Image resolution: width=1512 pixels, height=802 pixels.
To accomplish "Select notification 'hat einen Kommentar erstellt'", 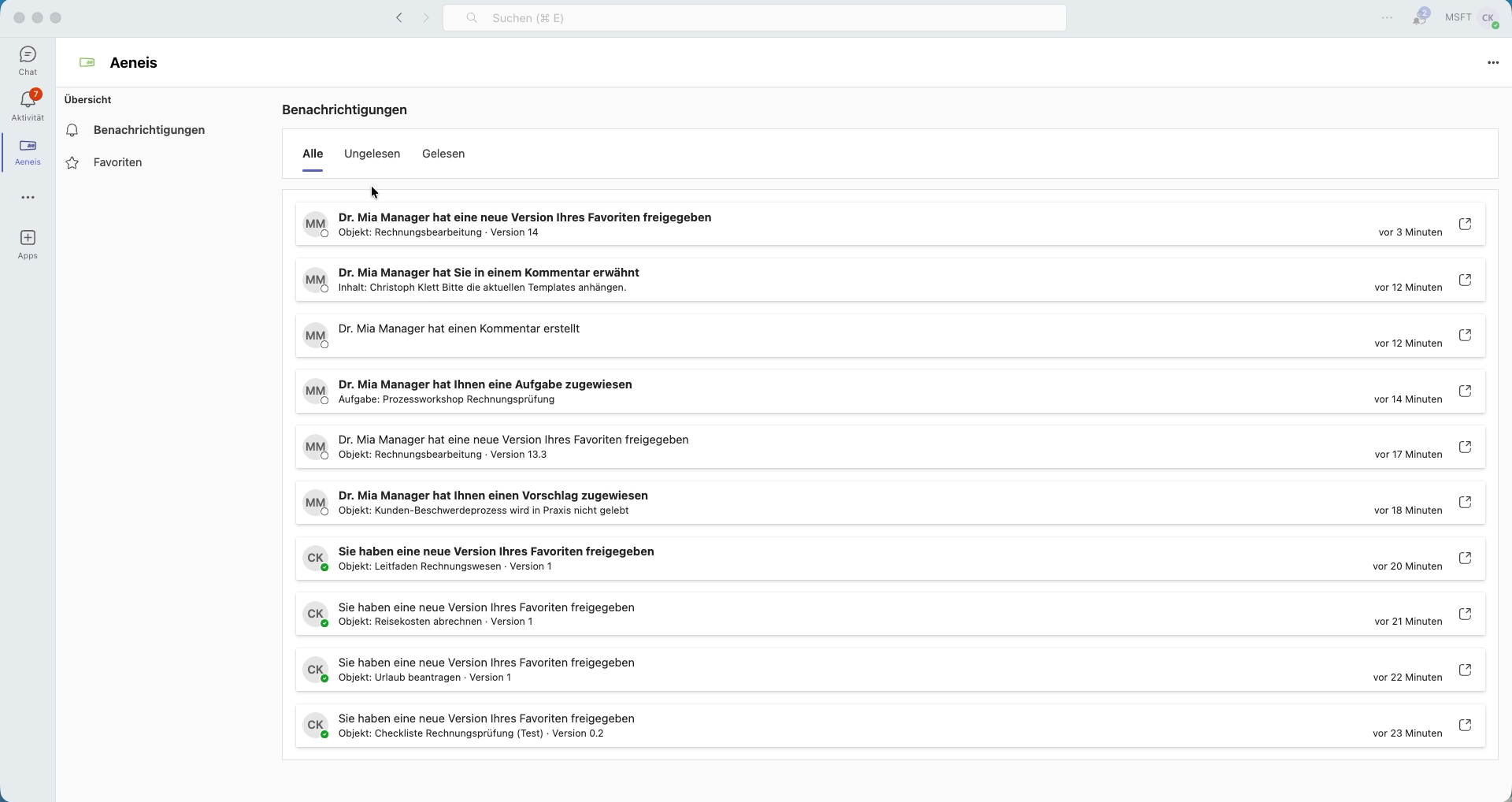I will point(890,336).
